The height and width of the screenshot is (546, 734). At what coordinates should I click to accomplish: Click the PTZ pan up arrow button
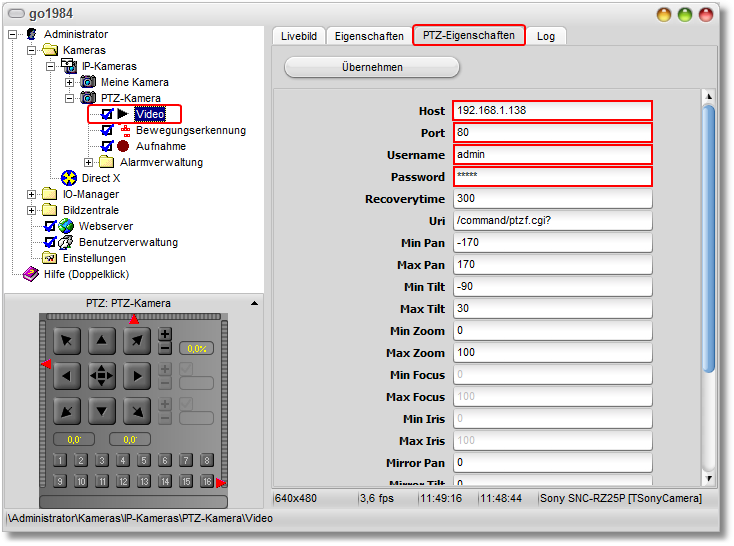coord(102,342)
